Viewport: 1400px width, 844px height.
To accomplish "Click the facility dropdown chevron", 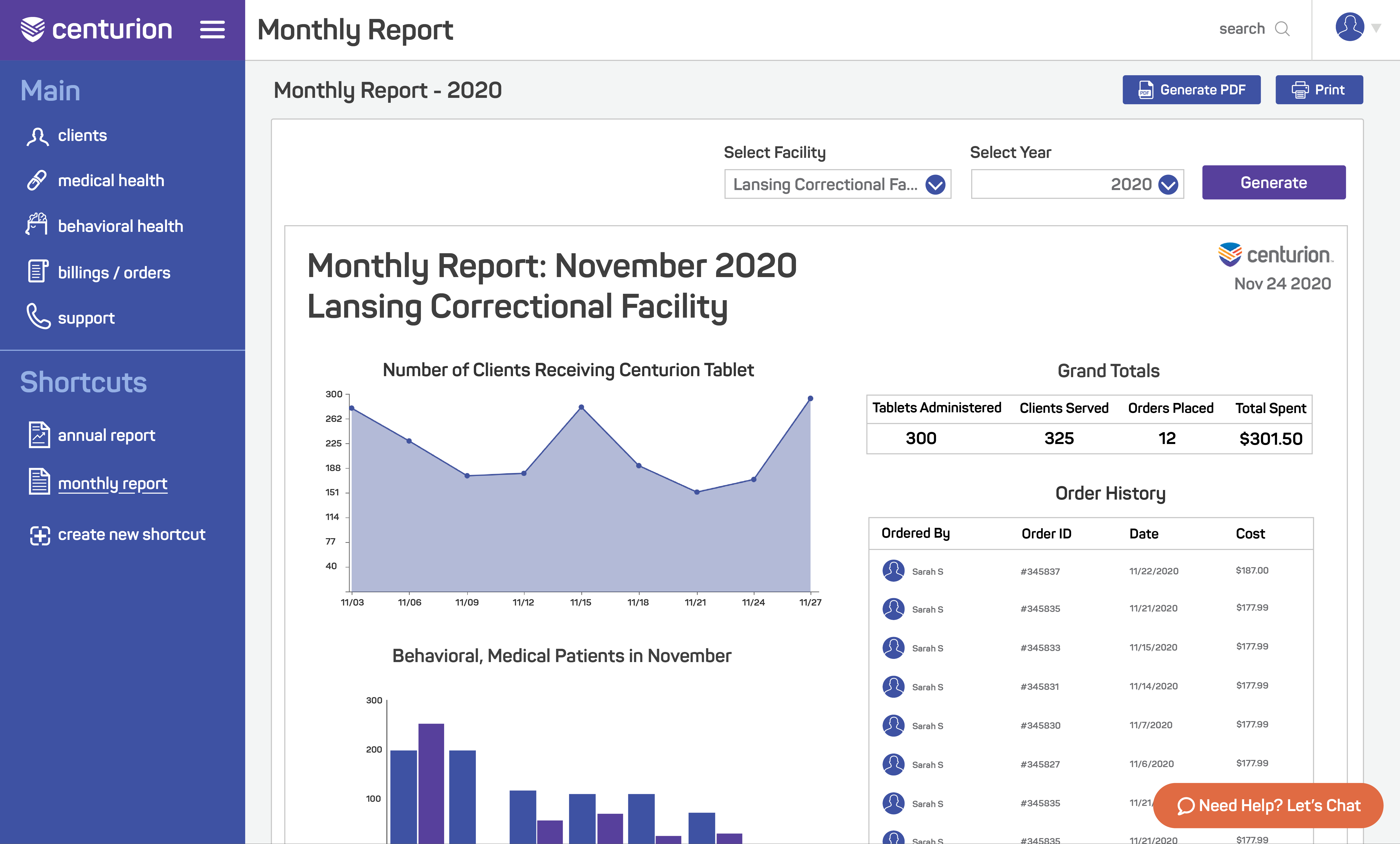I will pos(935,185).
